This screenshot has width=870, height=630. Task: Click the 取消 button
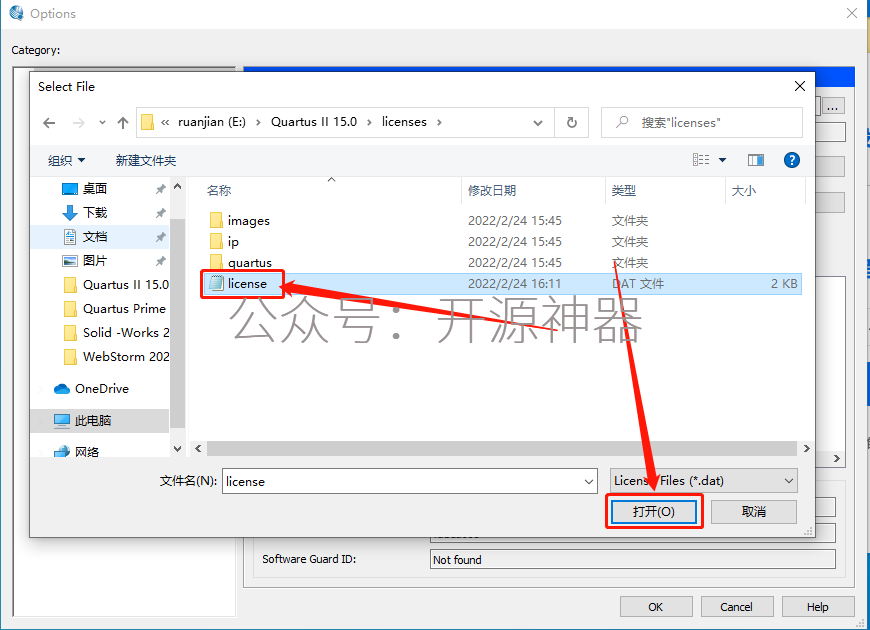[x=753, y=511]
